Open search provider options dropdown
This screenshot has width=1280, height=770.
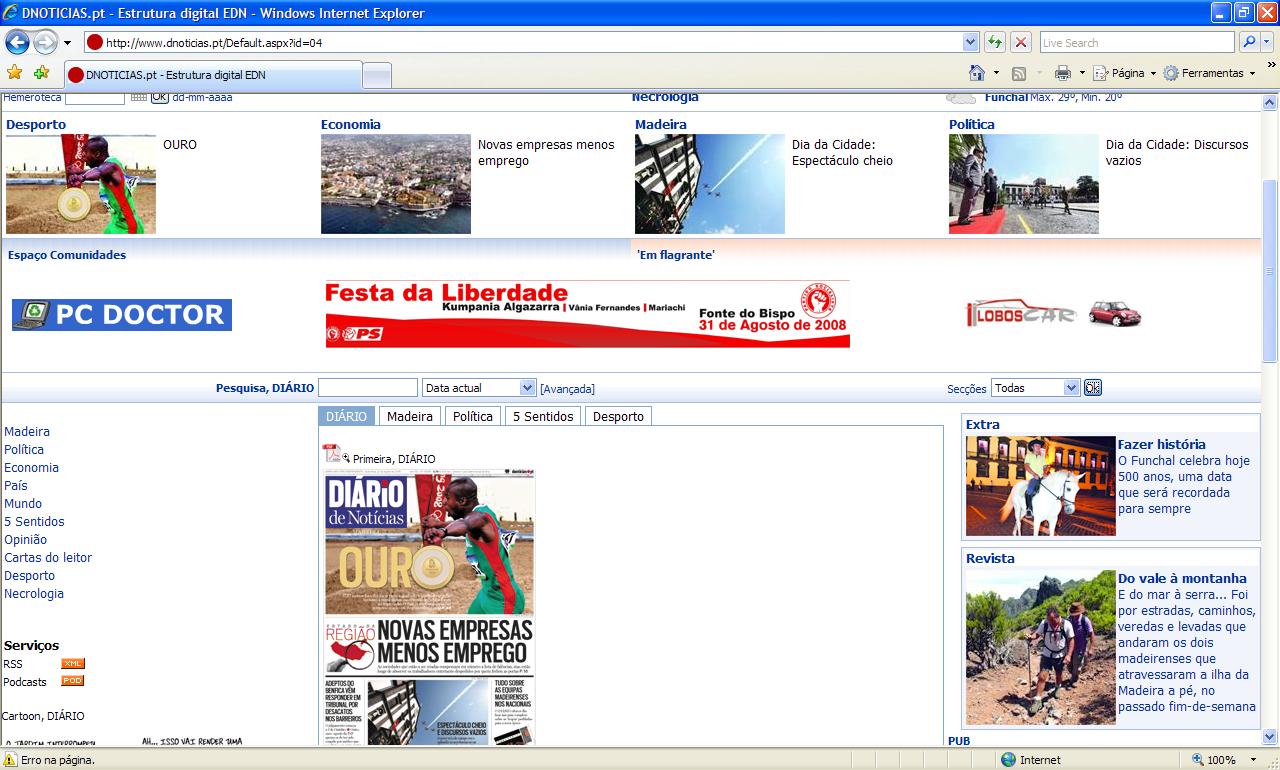1268,43
